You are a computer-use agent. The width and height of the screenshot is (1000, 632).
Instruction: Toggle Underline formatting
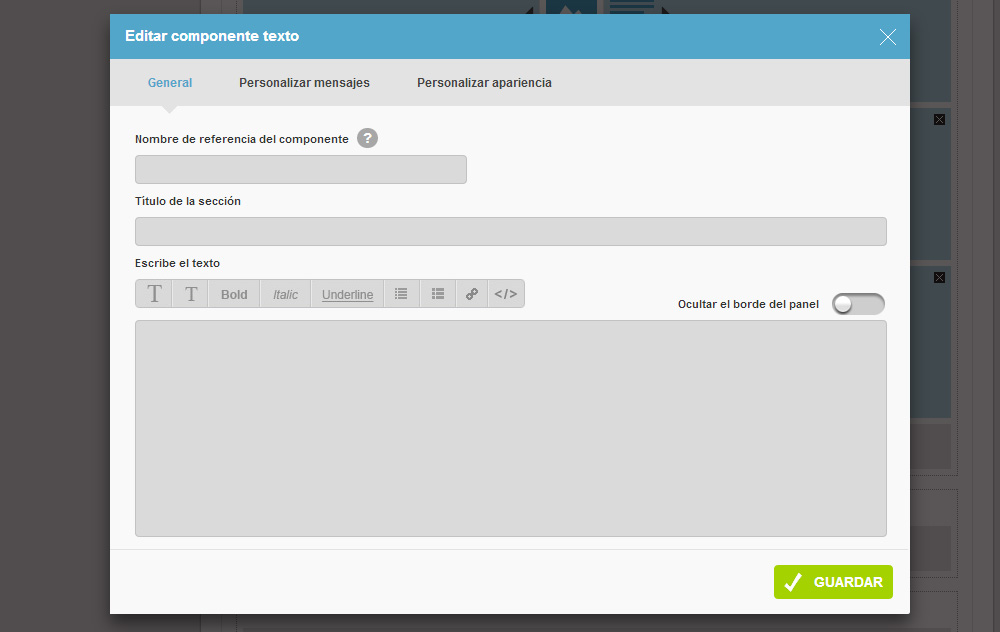tap(347, 294)
